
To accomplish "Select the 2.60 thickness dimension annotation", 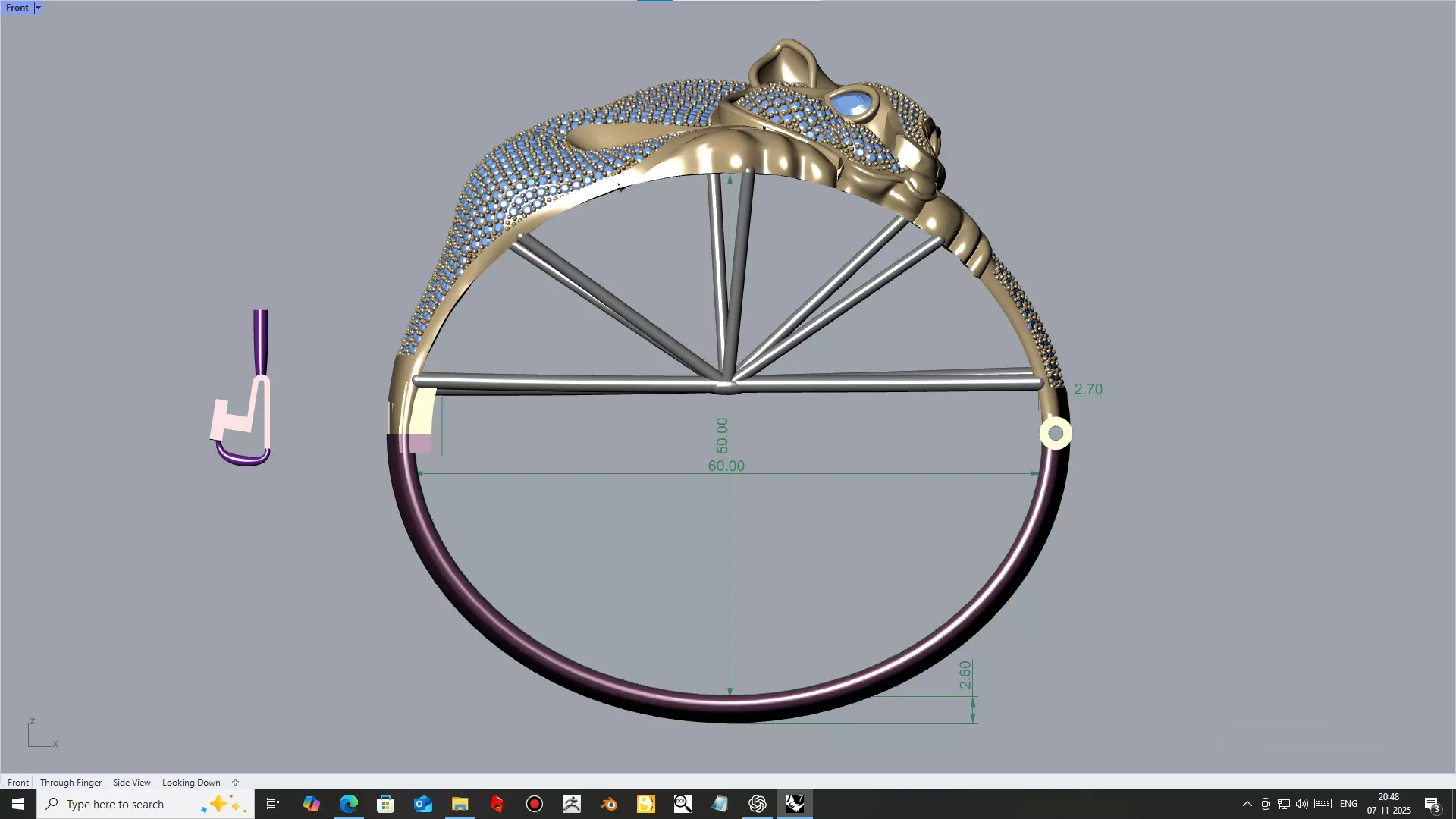I will tap(965, 675).
